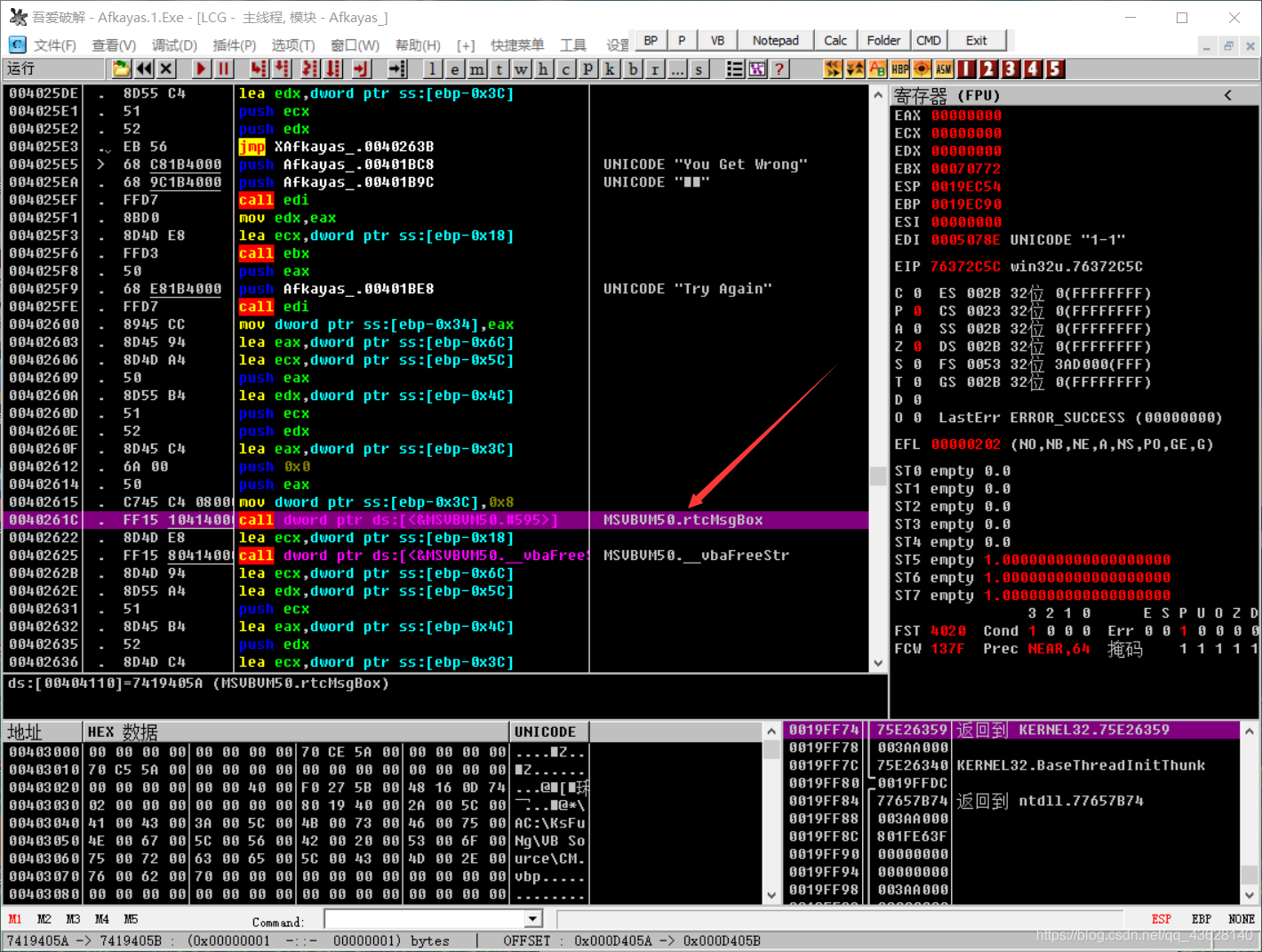Click the red numbered 3 icon
This screenshot has height=952, width=1262.
click(x=1010, y=68)
